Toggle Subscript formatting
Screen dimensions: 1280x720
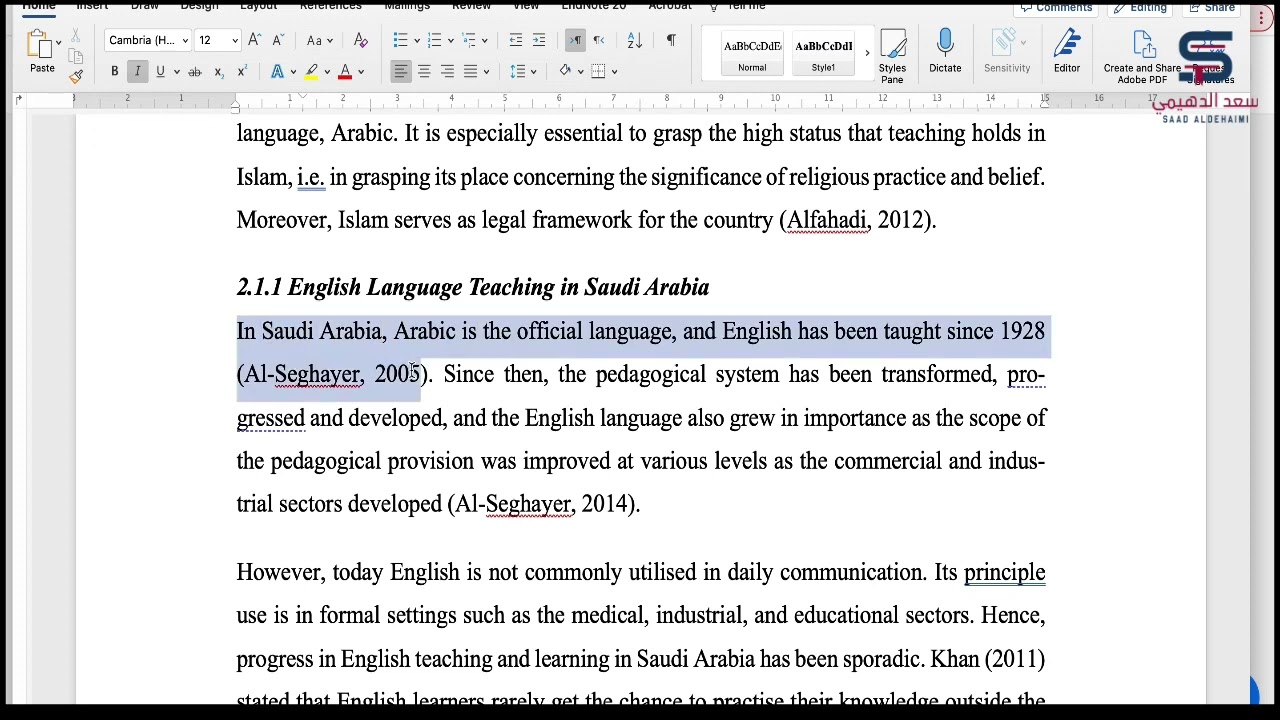(220, 71)
